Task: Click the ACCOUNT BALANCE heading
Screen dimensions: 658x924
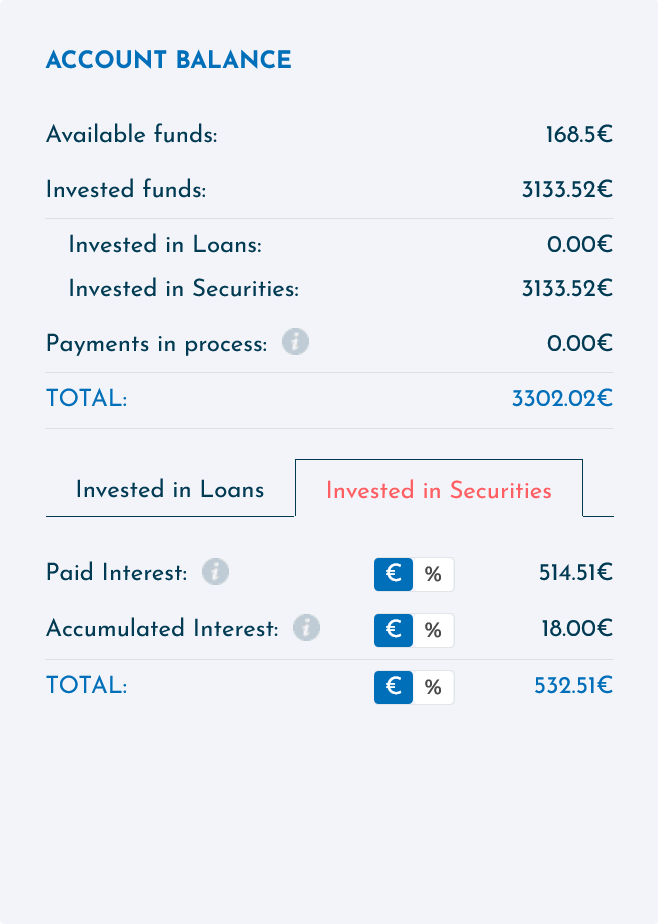Action: pyautogui.click(x=168, y=60)
